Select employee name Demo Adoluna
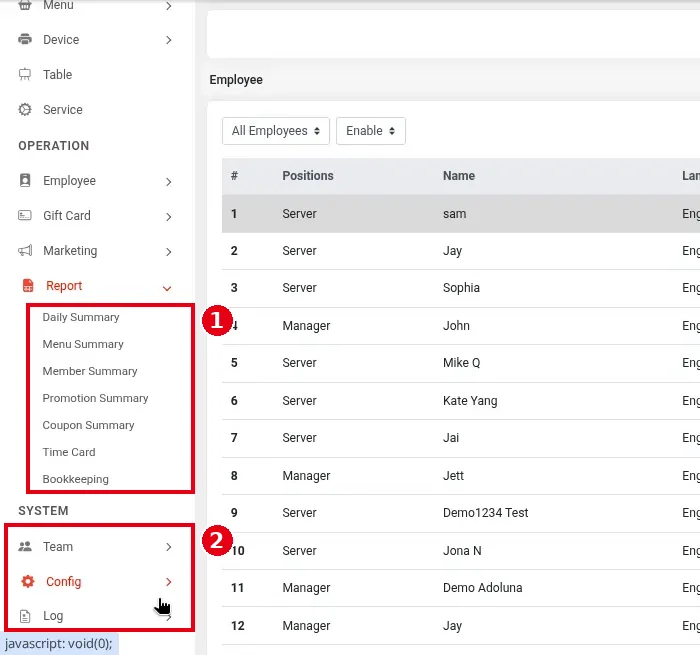 (482, 588)
